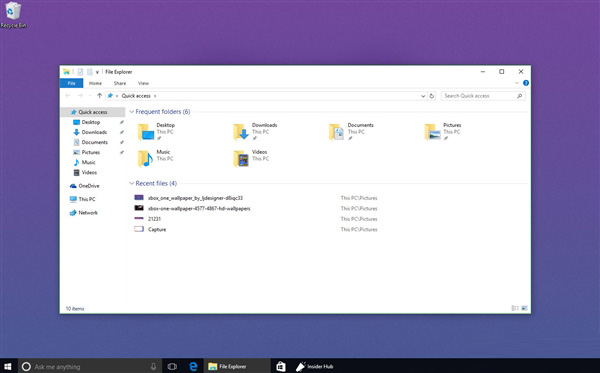Select the Music frequent folder icon
Viewport: 600px width, 373px height.
coord(146,158)
